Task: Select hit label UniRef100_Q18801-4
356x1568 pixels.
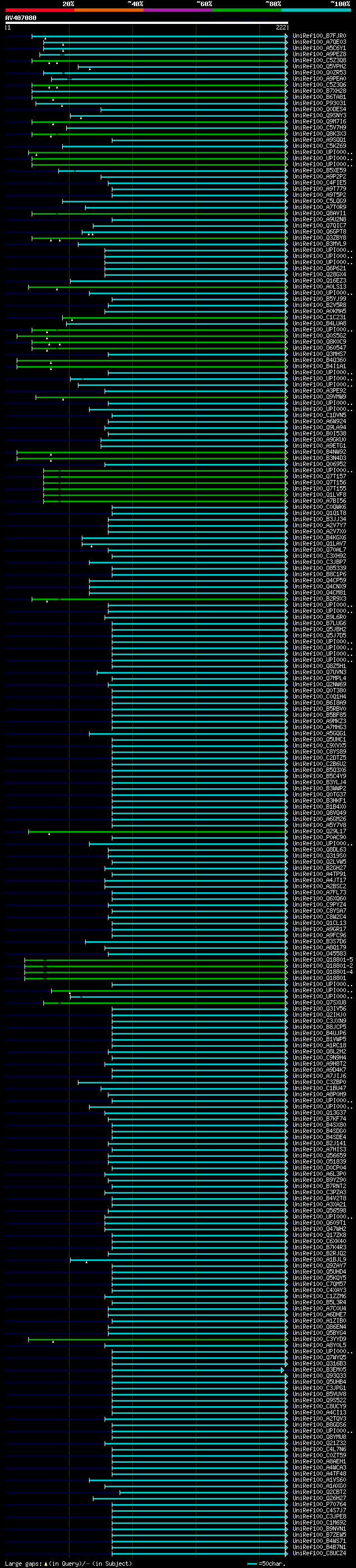Action: click(x=323, y=972)
